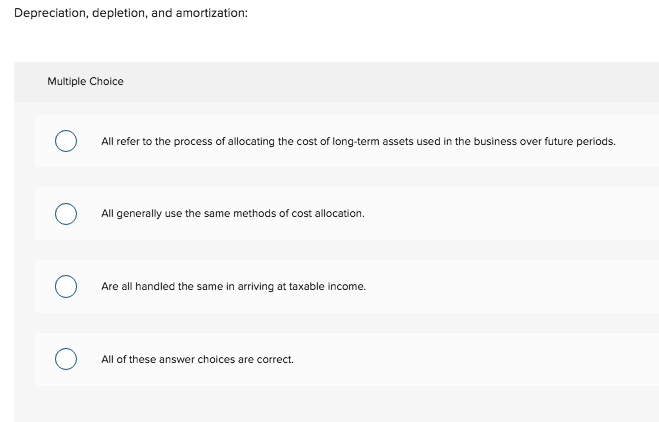Click the "Multiple Choice" header label
The width and height of the screenshot is (659, 422).
pos(85,81)
